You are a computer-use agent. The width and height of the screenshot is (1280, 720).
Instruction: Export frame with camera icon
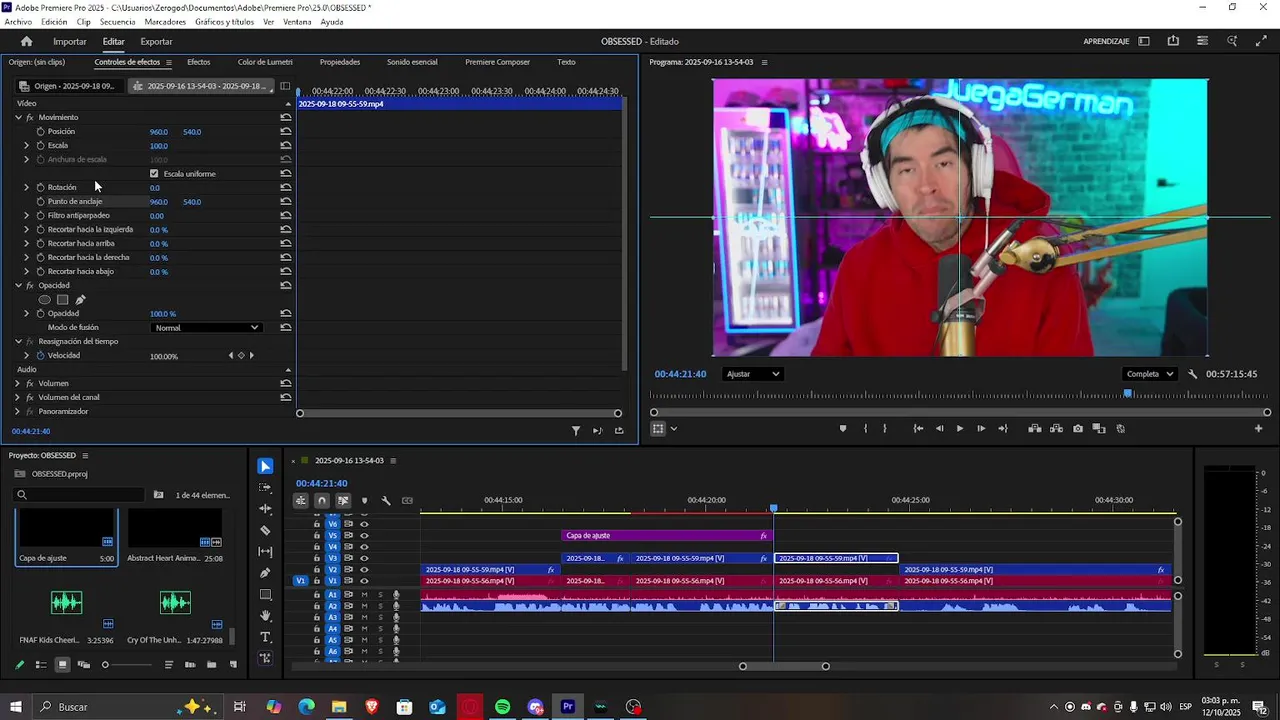(1077, 428)
